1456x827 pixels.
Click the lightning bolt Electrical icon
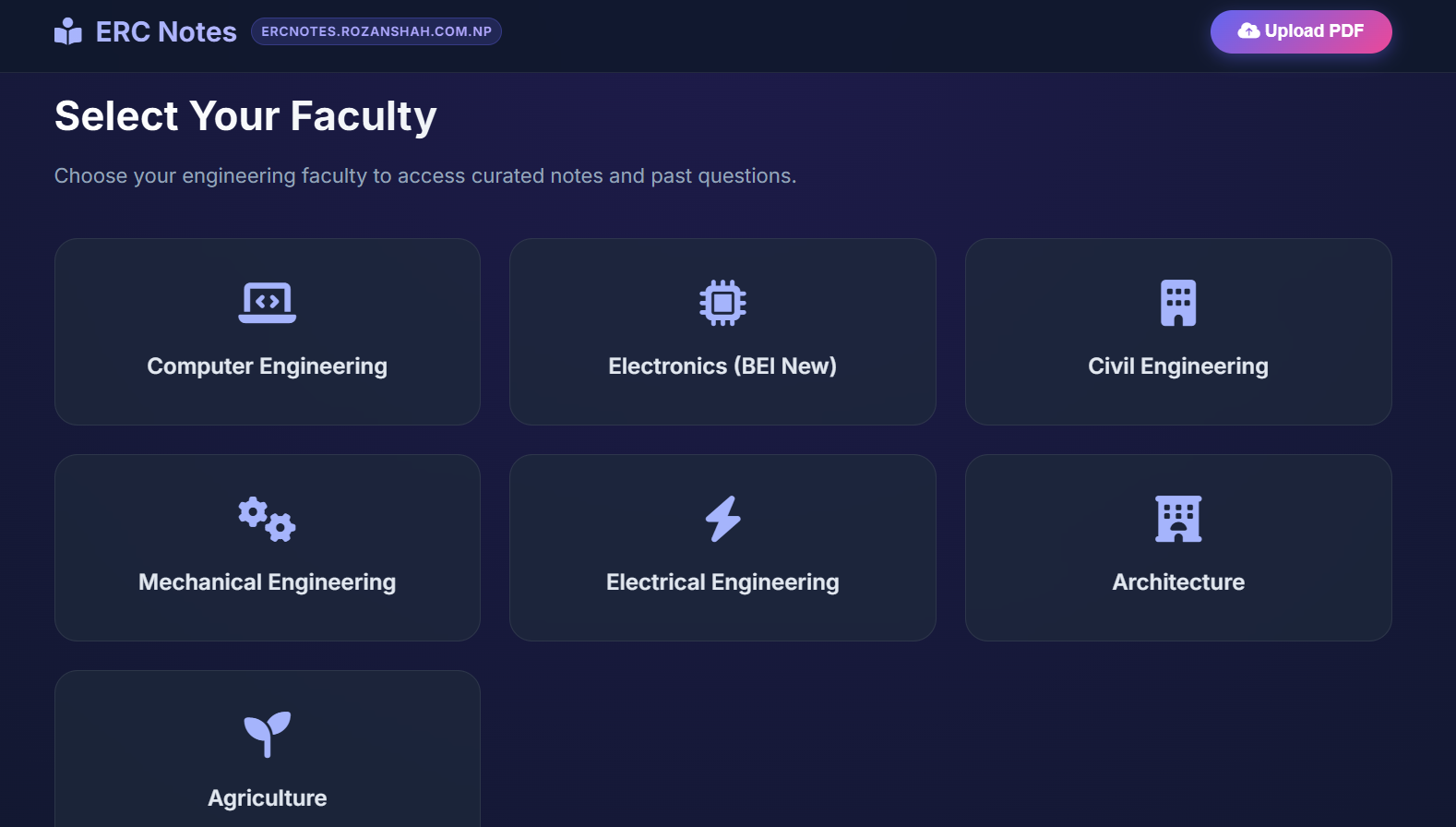(722, 519)
